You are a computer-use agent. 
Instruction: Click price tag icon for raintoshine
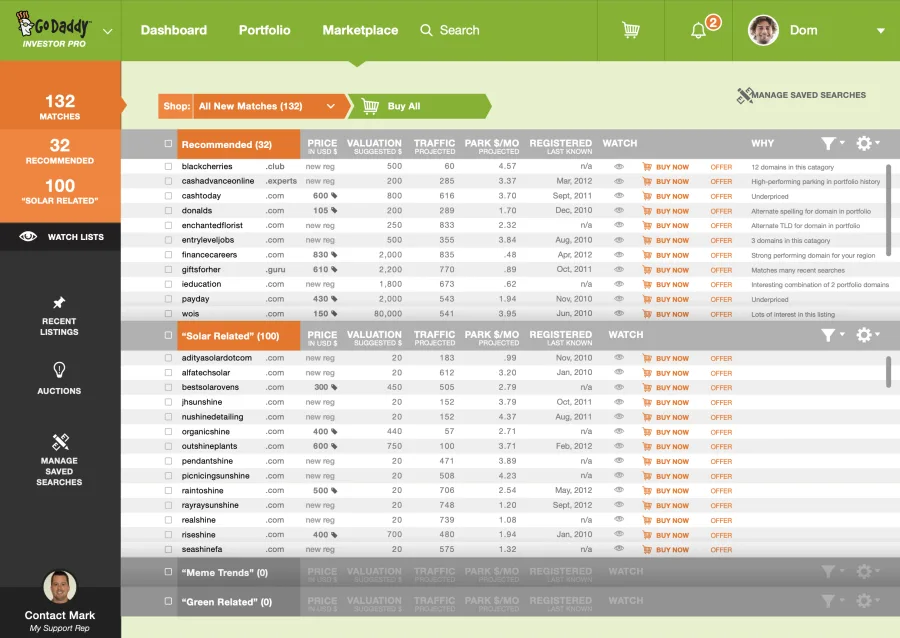334,491
